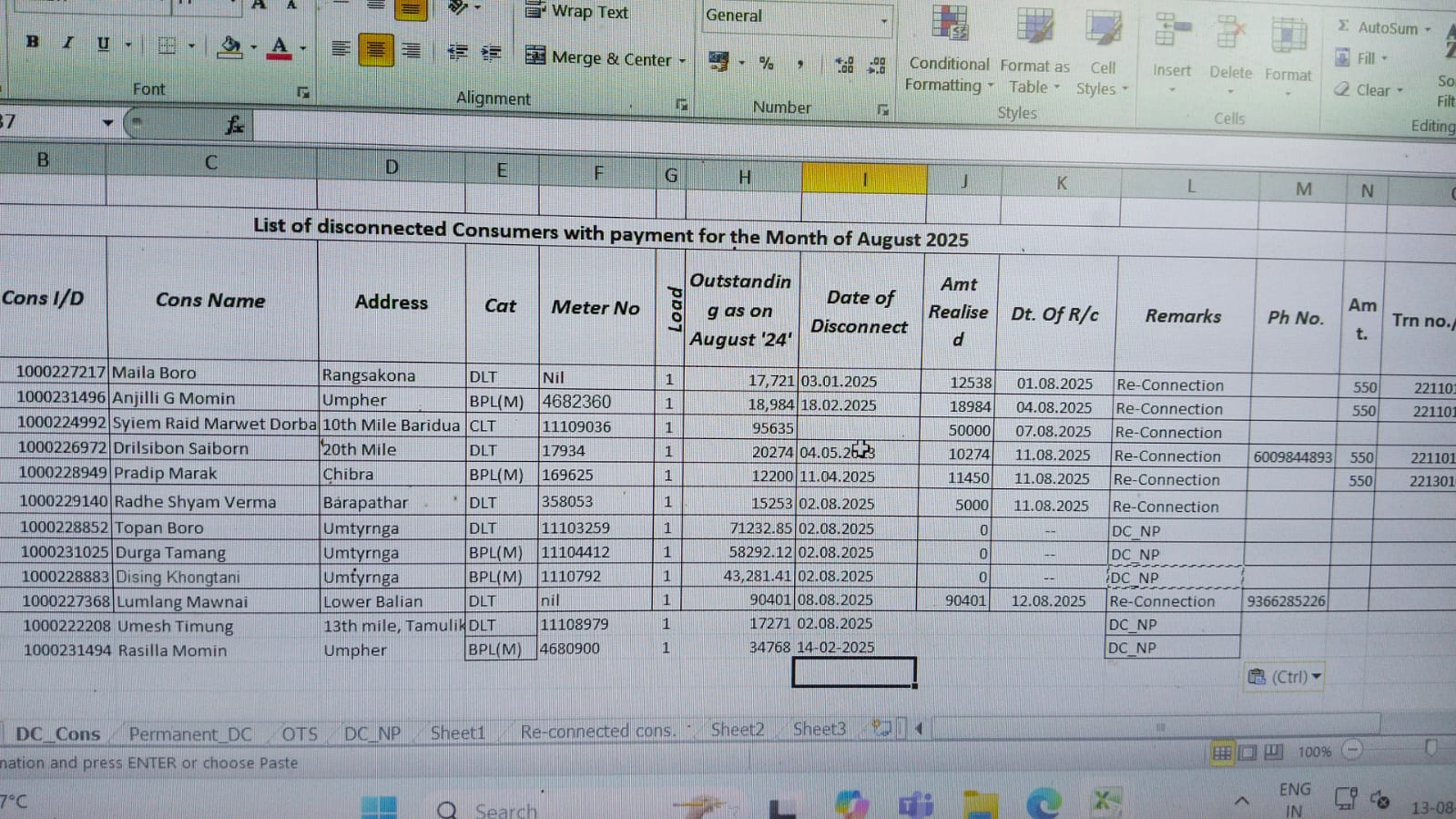Open the Font dialog launcher

(303, 92)
